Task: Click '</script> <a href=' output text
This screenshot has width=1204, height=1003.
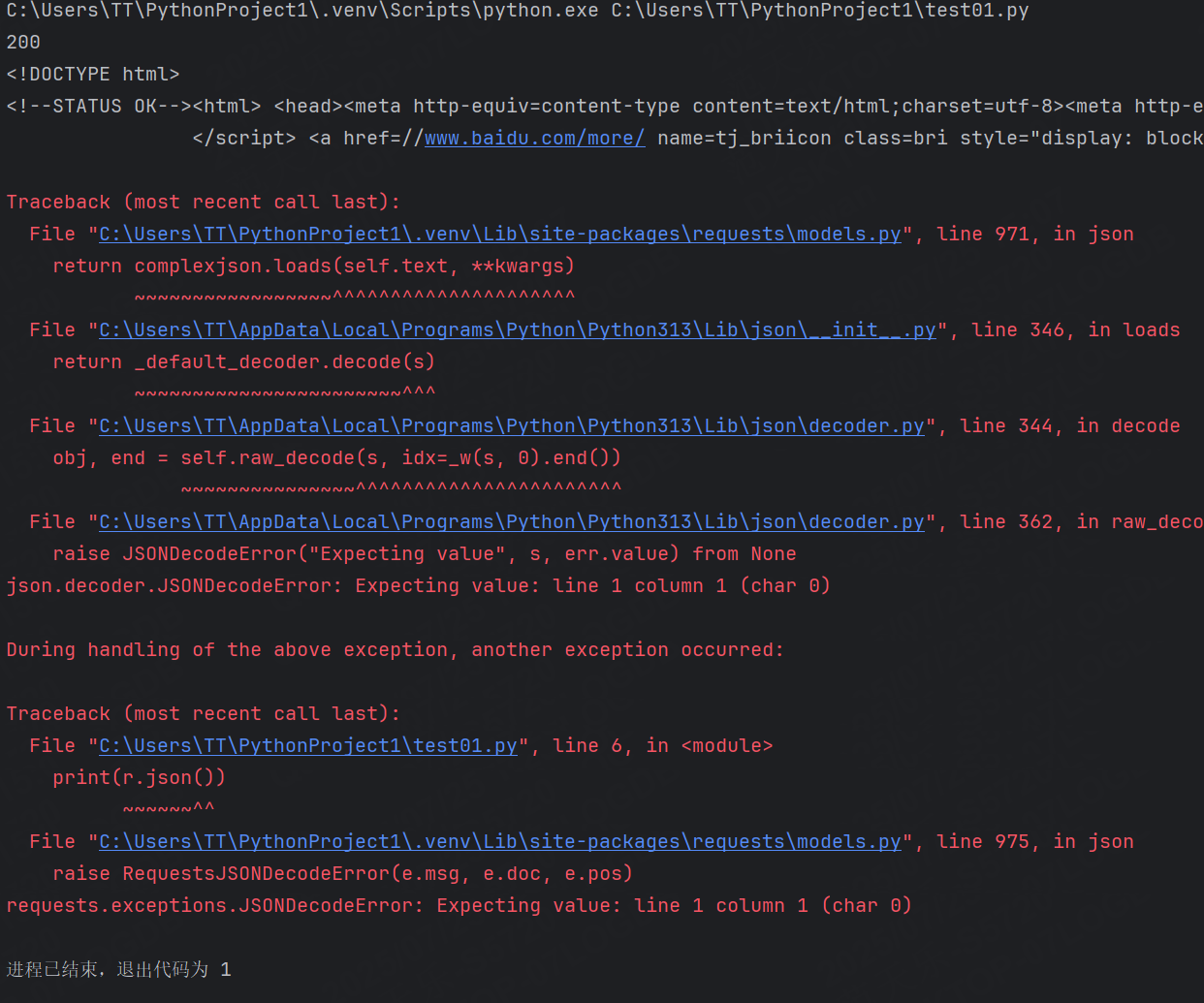Action: point(308,138)
